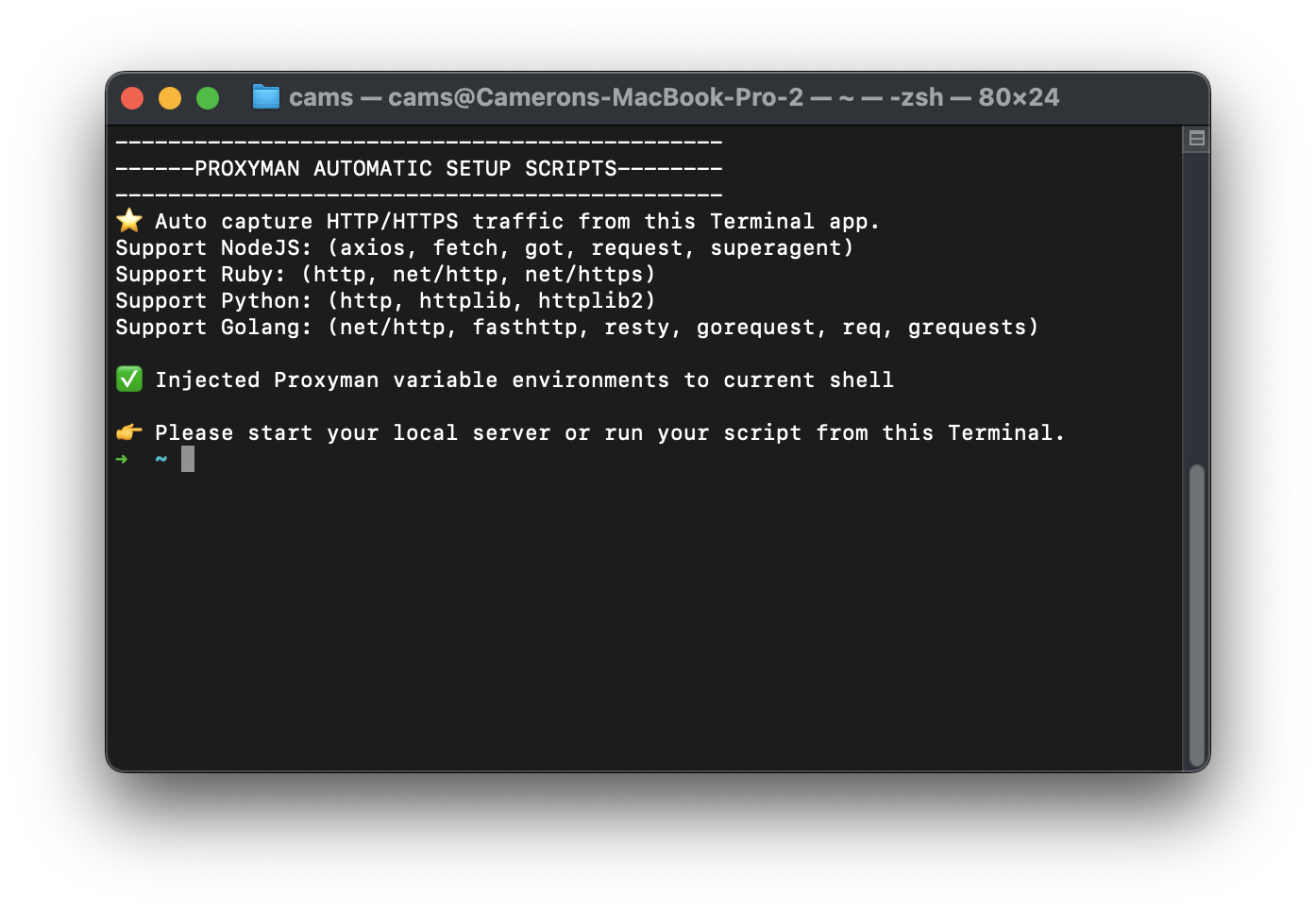Click the red close button
Screen dimensions: 1316x912
132,97
